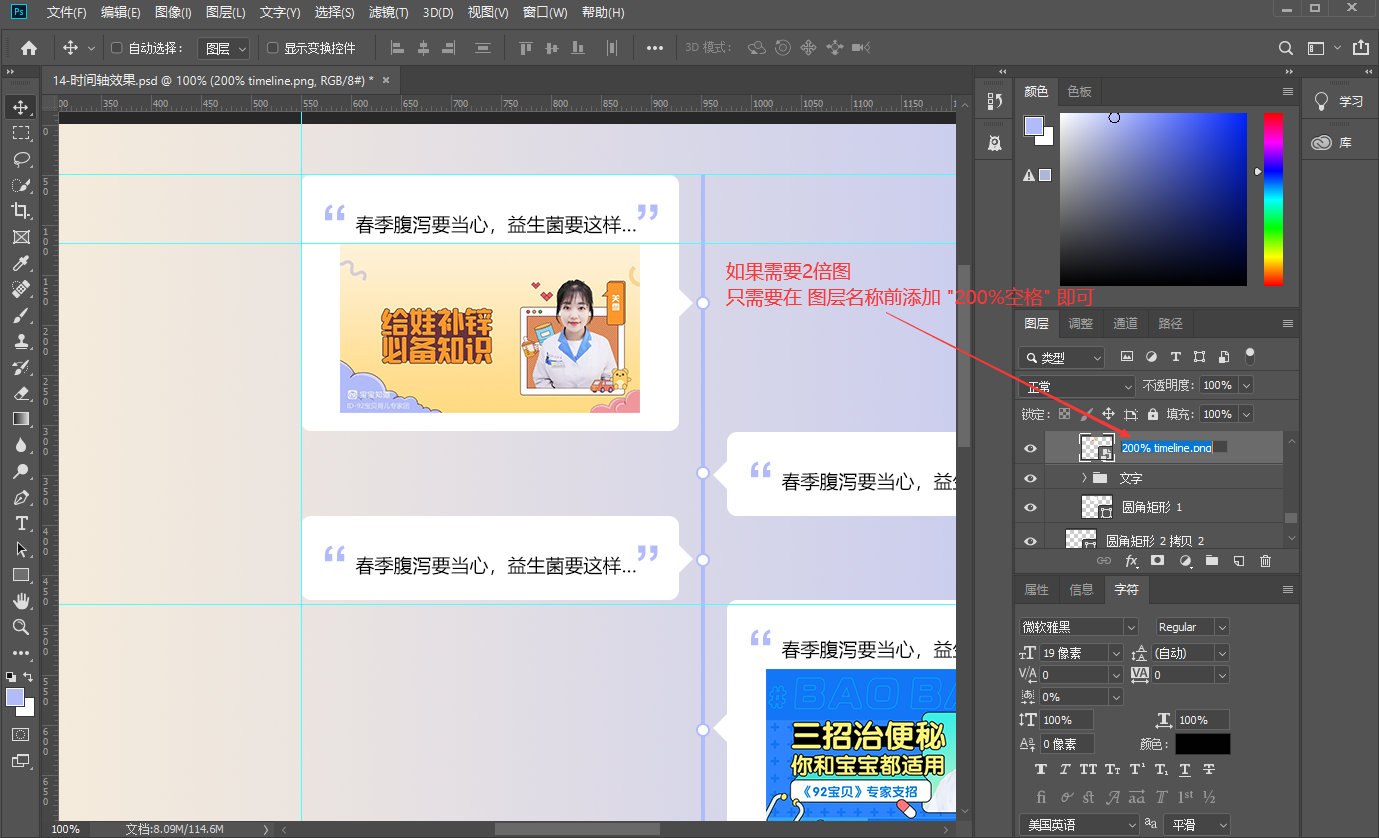1379x838 pixels.
Task: Select the Pen tool
Action: click(20, 497)
